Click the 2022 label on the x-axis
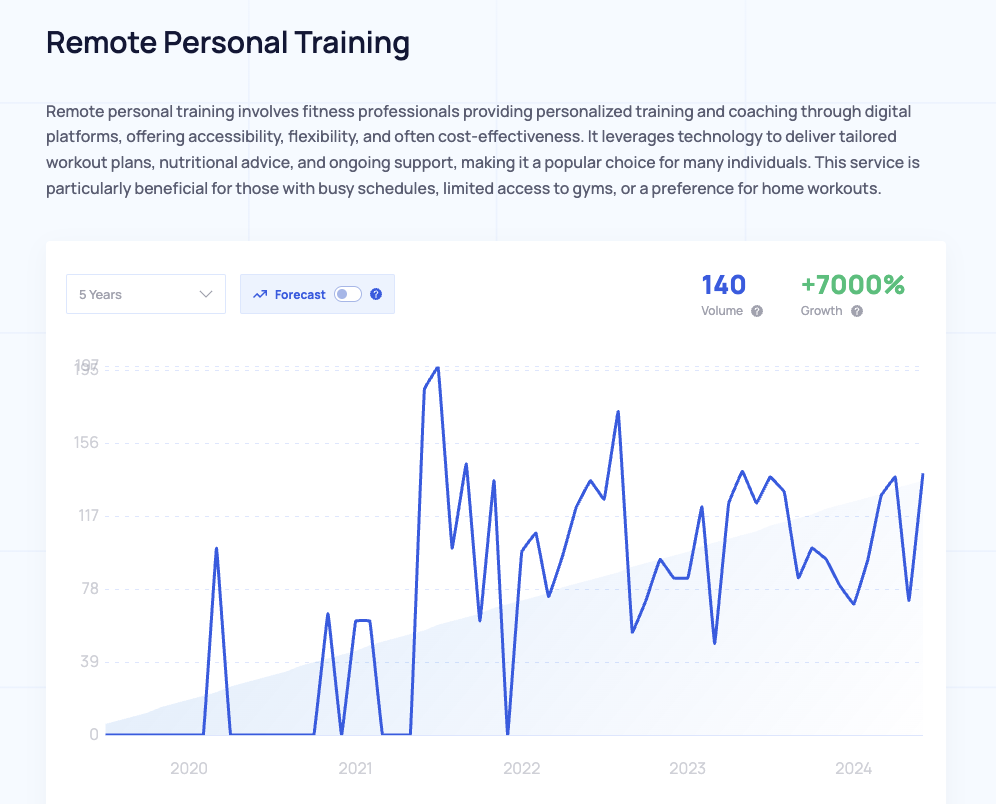 521,768
